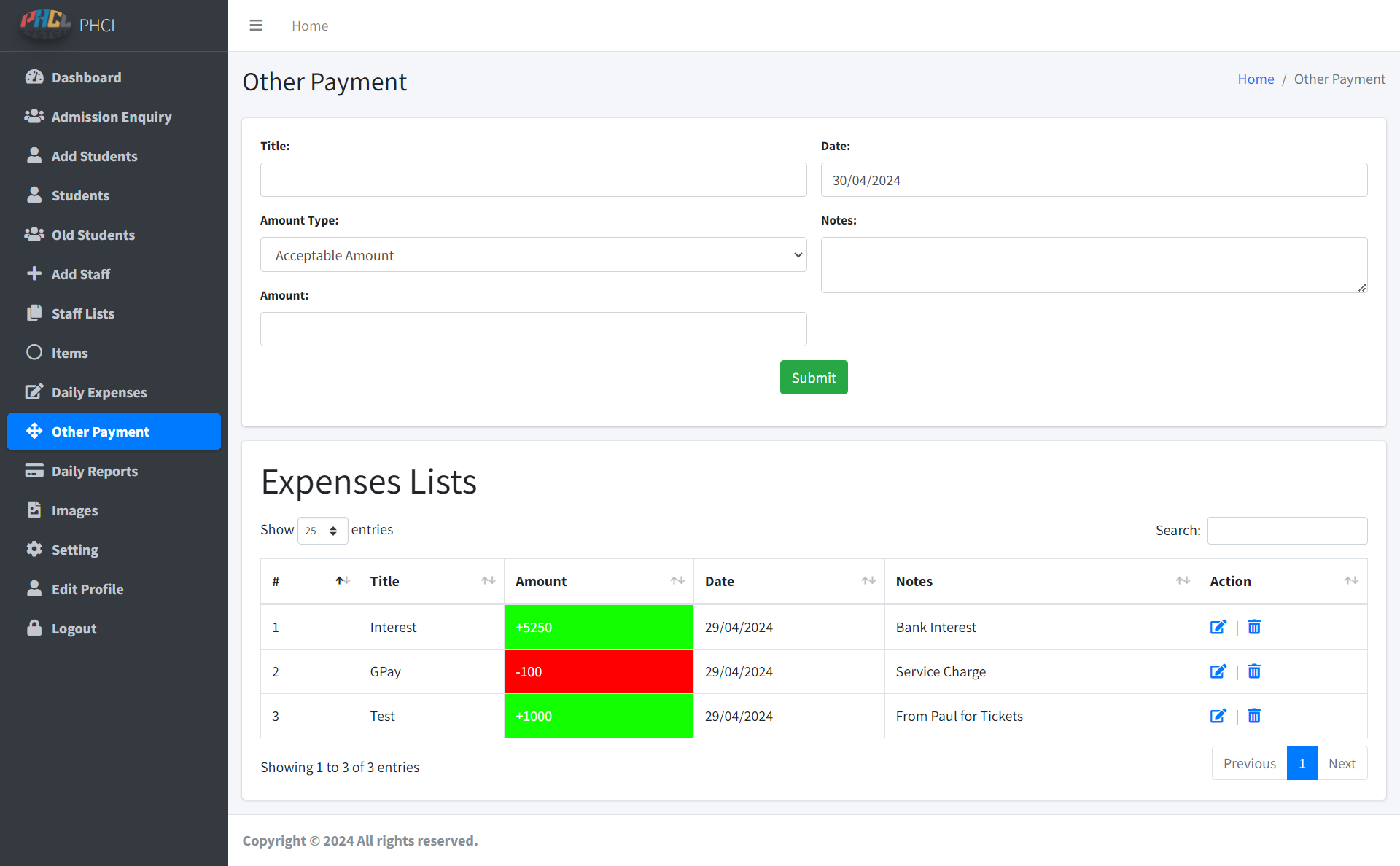
Task: Open the Amount Type dropdown
Action: coord(533,255)
